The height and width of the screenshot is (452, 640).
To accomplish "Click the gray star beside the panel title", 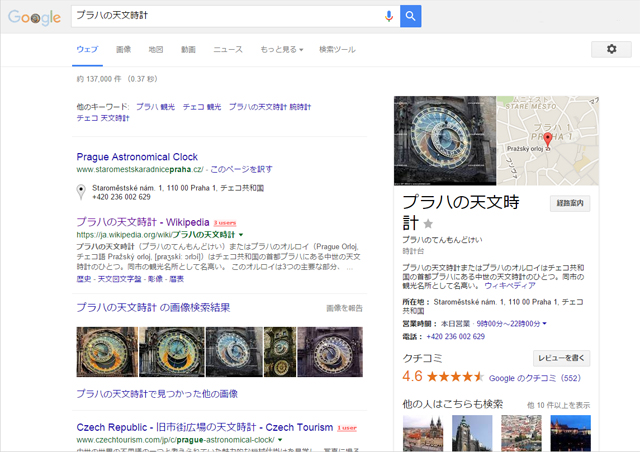I will tap(429, 223).
